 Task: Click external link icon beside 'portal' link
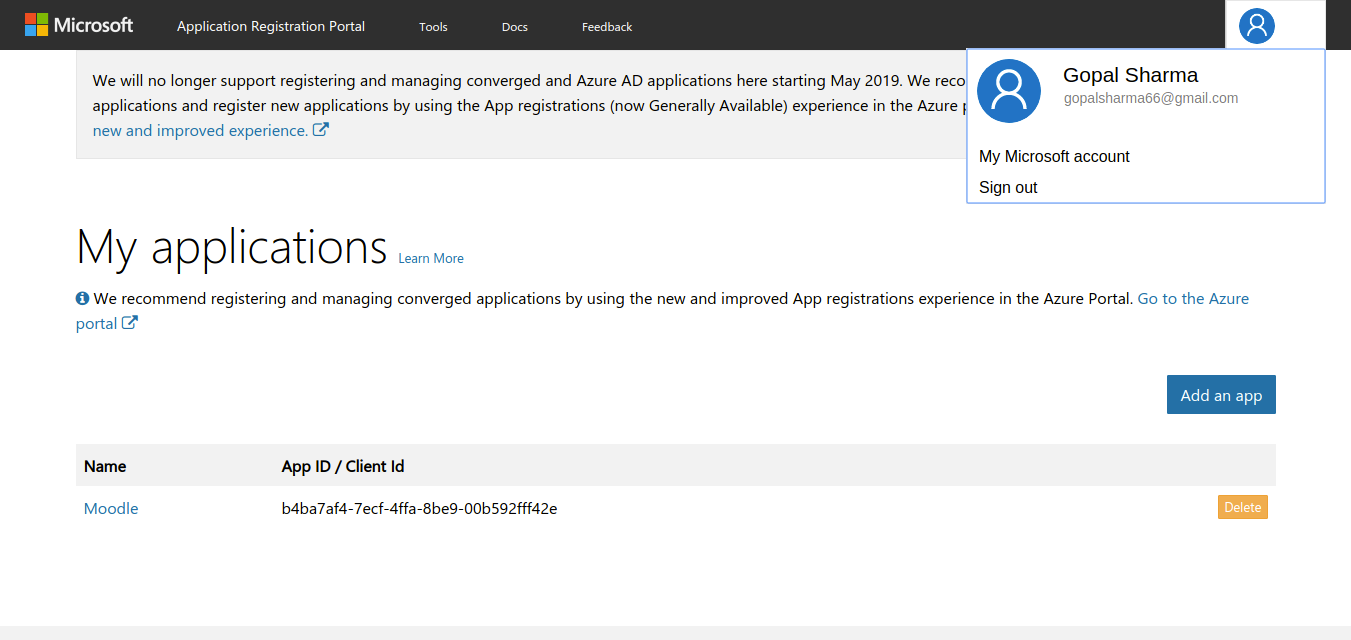click(130, 323)
